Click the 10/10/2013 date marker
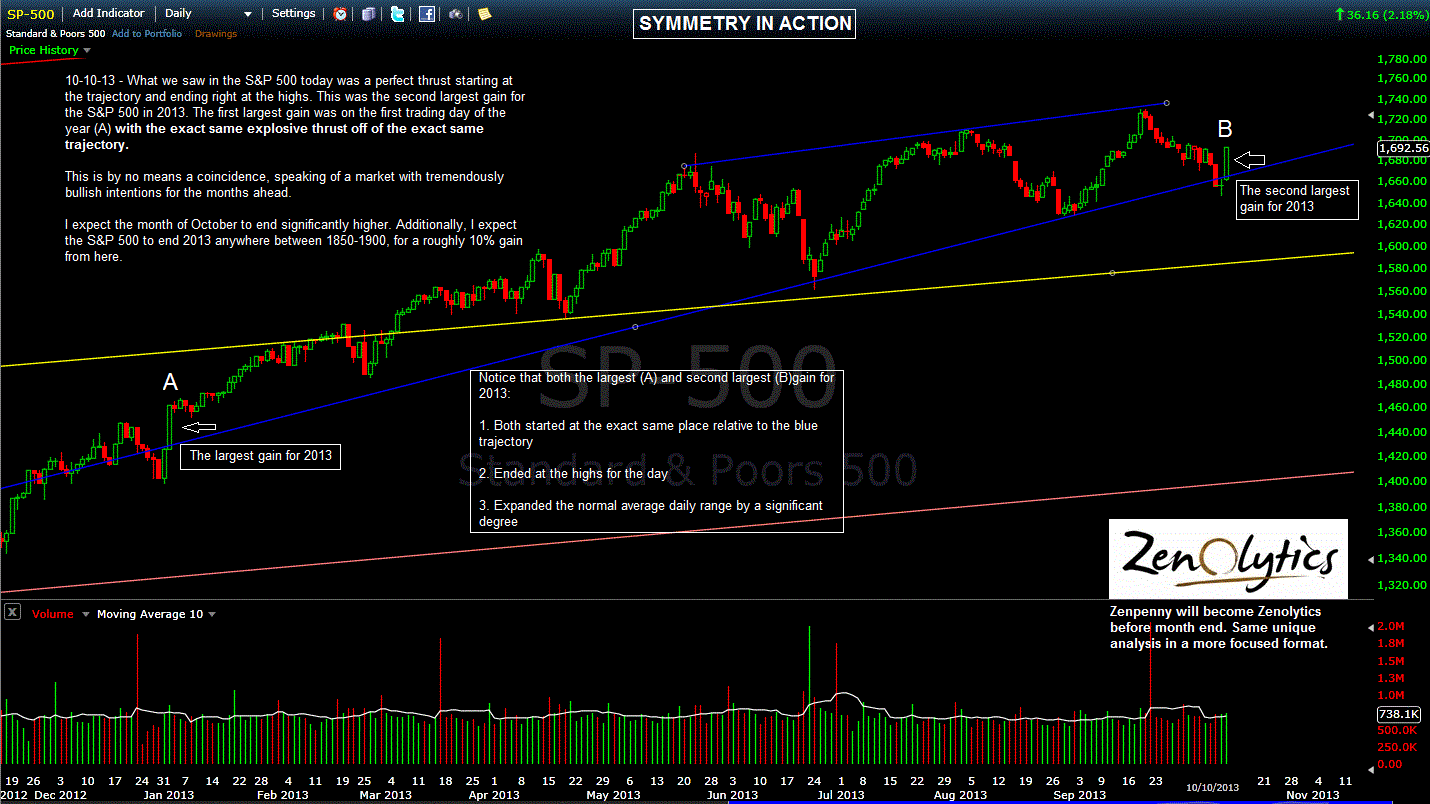The height and width of the screenshot is (804, 1430). pyautogui.click(x=1211, y=789)
